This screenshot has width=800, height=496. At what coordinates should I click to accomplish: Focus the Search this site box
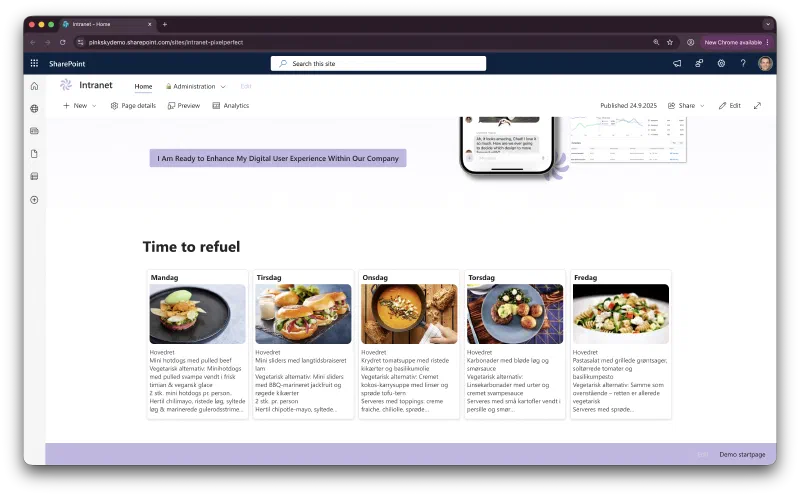378,63
